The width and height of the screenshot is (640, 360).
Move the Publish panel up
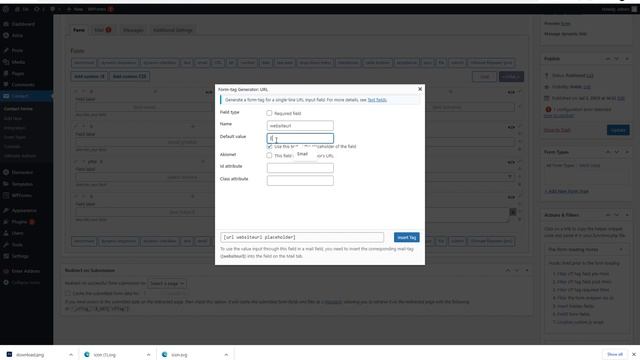coord(608,59)
